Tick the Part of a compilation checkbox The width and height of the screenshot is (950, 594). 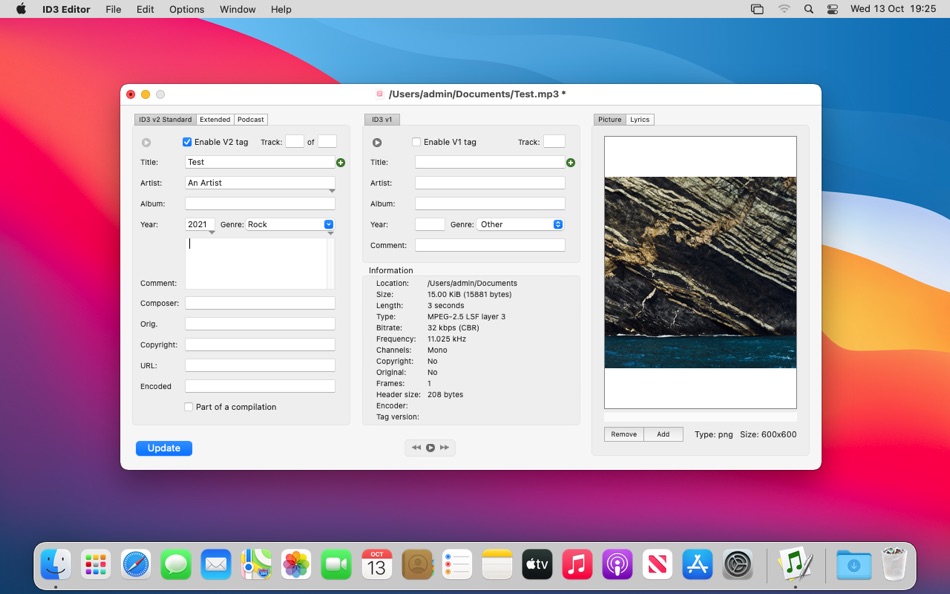click(x=189, y=407)
